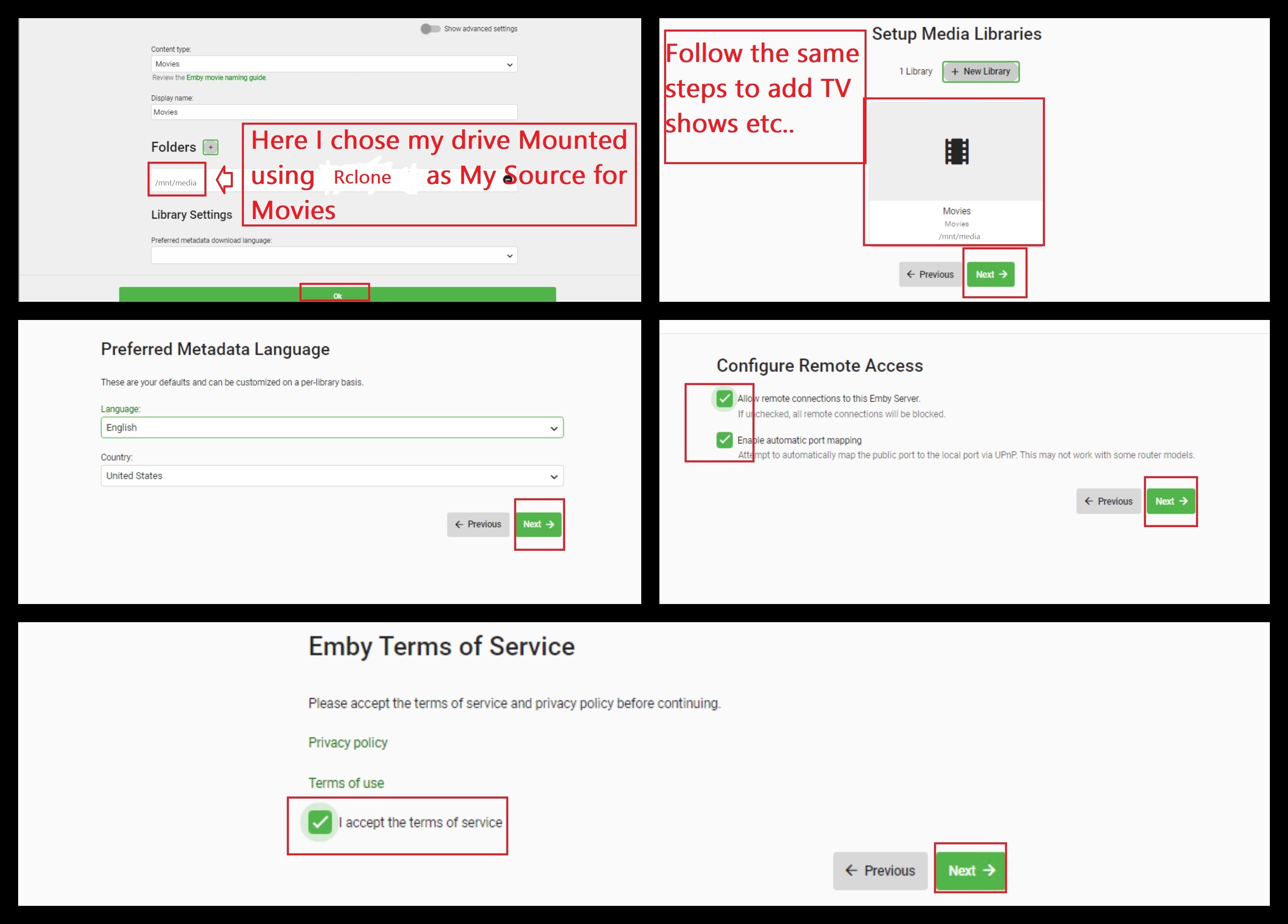This screenshot has width=1288, height=924.
Task: Open the Emby movie naming guide link
Action: (x=226, y=78)
